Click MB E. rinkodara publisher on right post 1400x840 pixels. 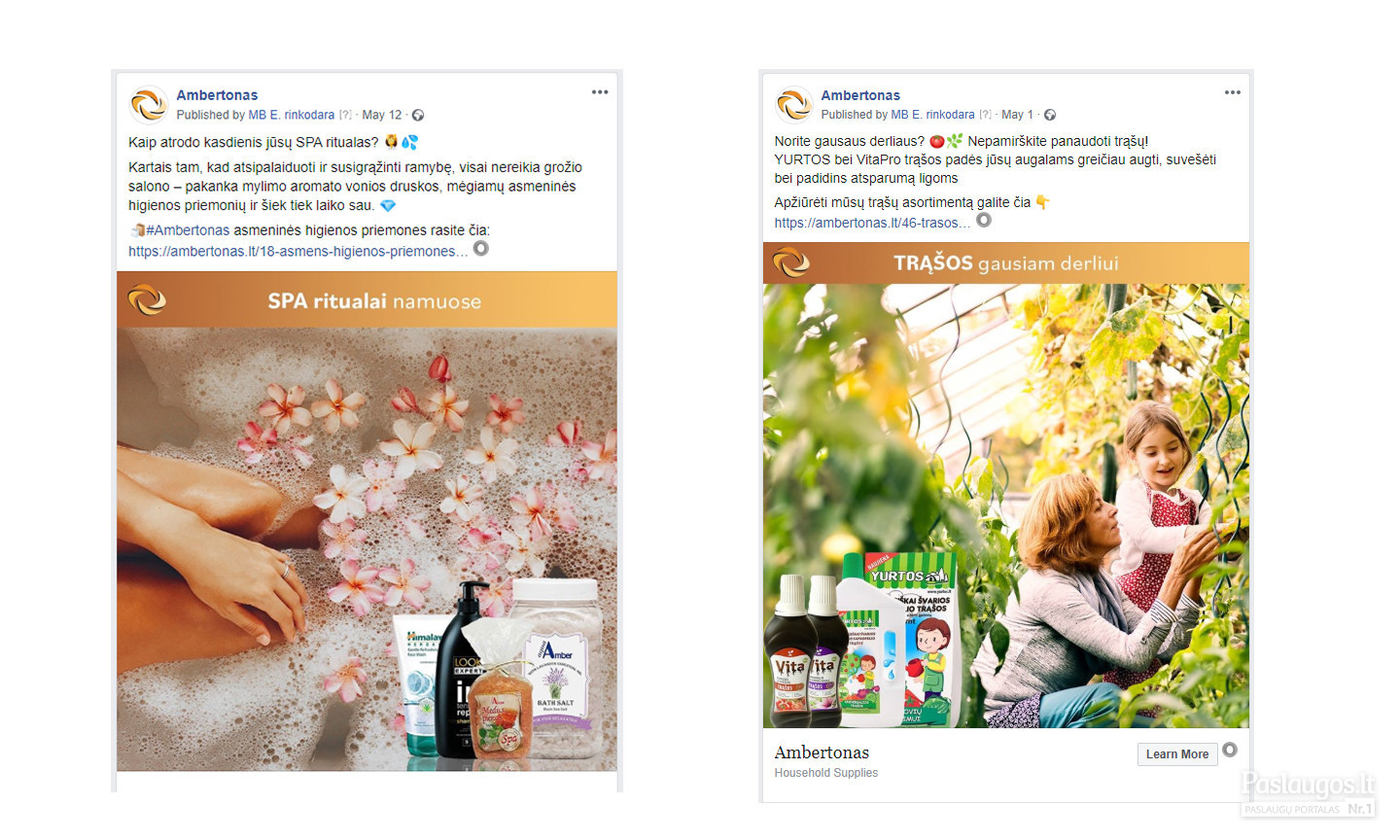933,115
